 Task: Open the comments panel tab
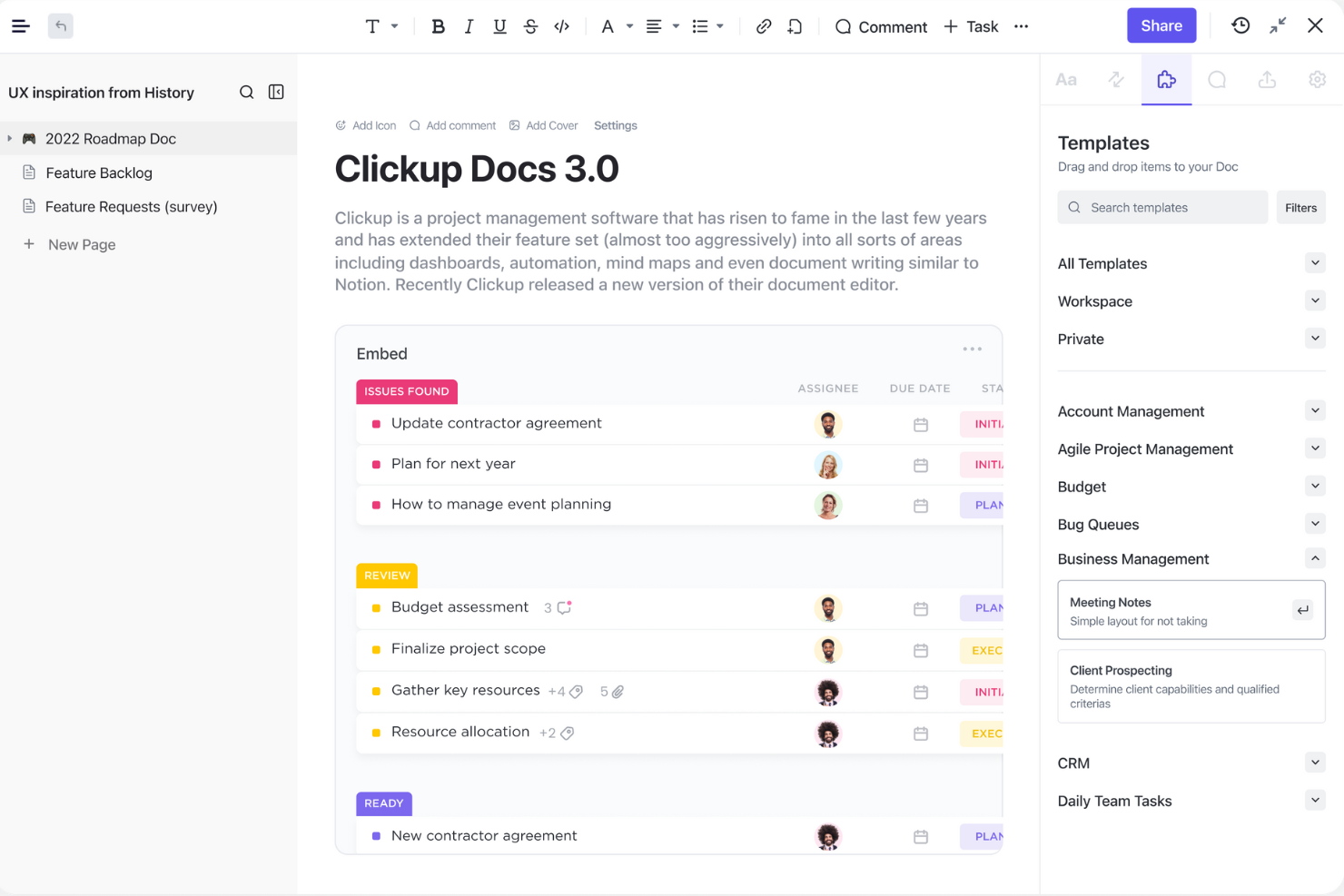pyautogui.click(x=1217, y=80)
